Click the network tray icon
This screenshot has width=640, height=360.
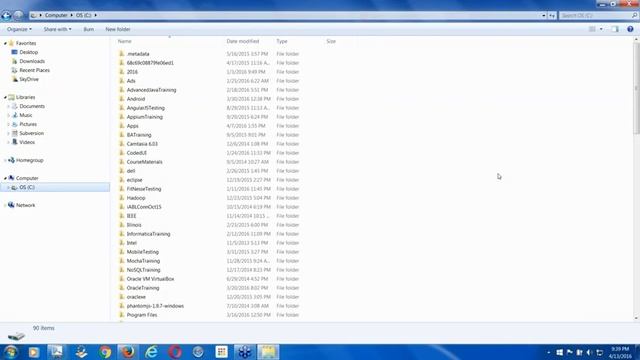point(600,352)
